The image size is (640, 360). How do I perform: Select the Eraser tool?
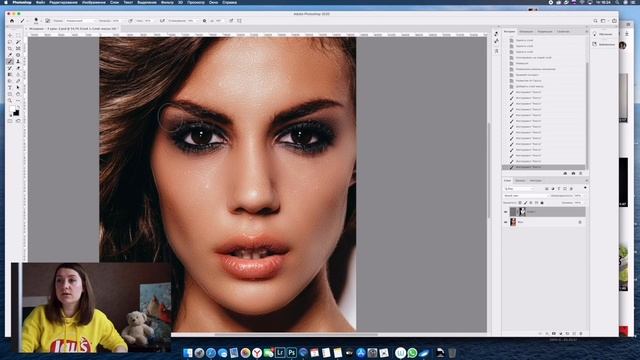(18, 68)
